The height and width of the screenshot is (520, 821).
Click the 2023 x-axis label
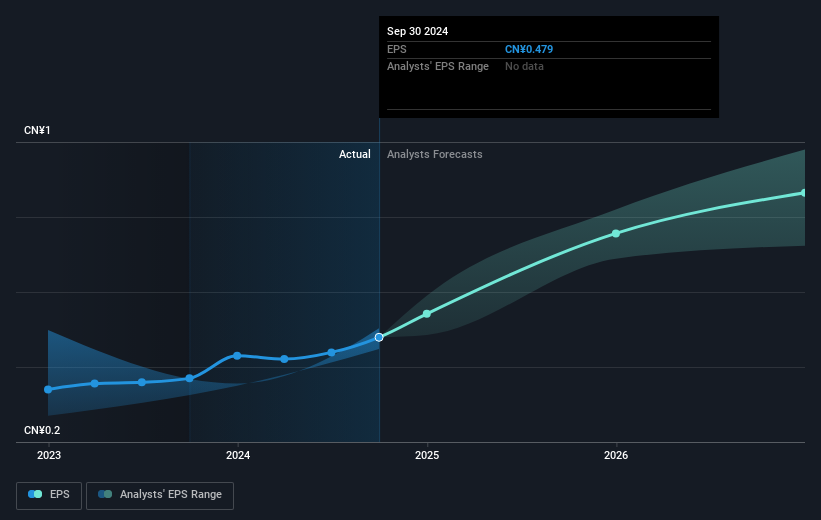(49, 455)
